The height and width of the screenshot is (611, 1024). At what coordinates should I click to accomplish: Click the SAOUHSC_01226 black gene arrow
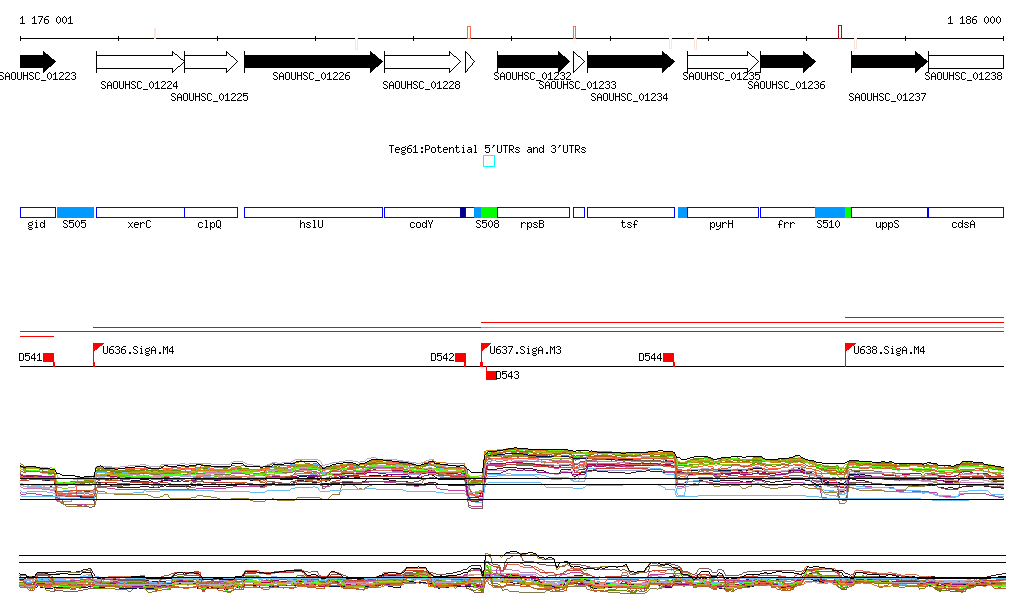tap(312, 62)
